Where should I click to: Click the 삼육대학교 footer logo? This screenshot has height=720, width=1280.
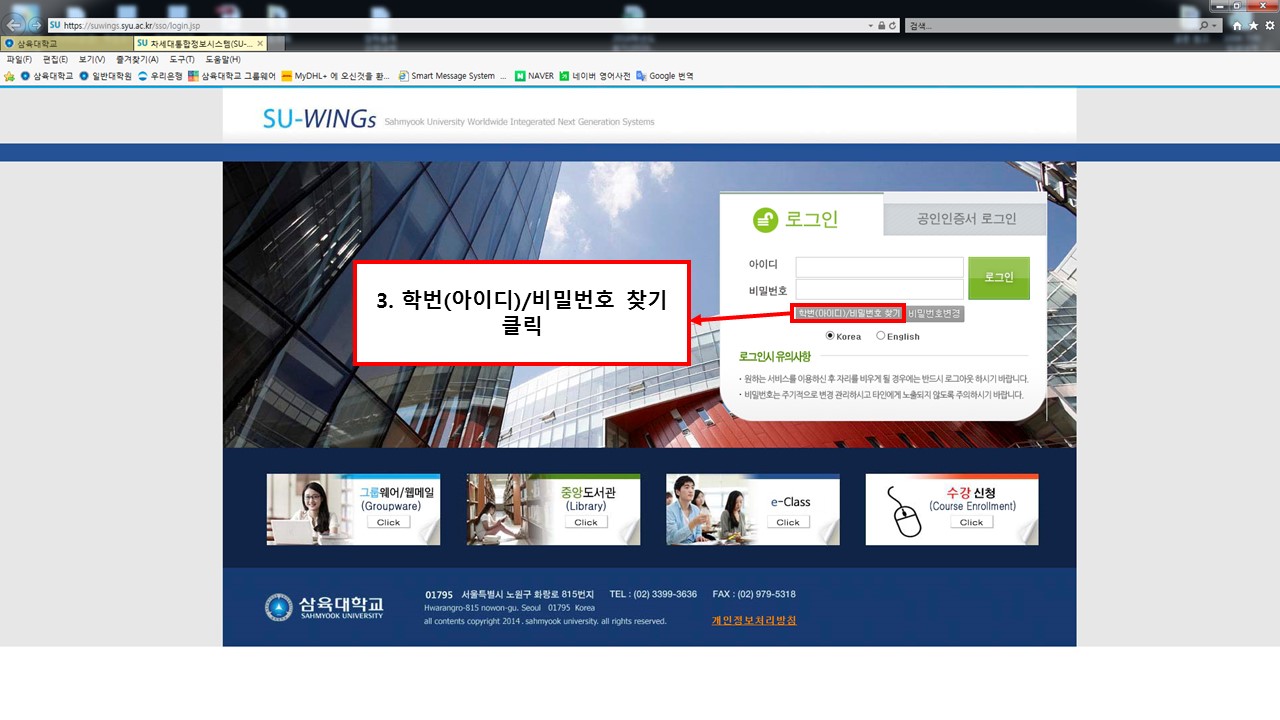point(324,607)
